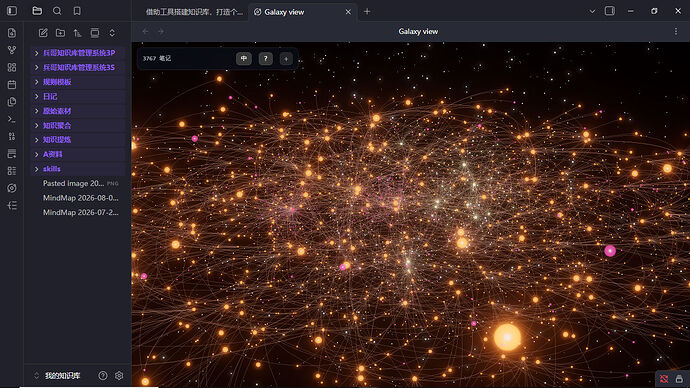Expand the A资料 folder

tap(77, 154)
